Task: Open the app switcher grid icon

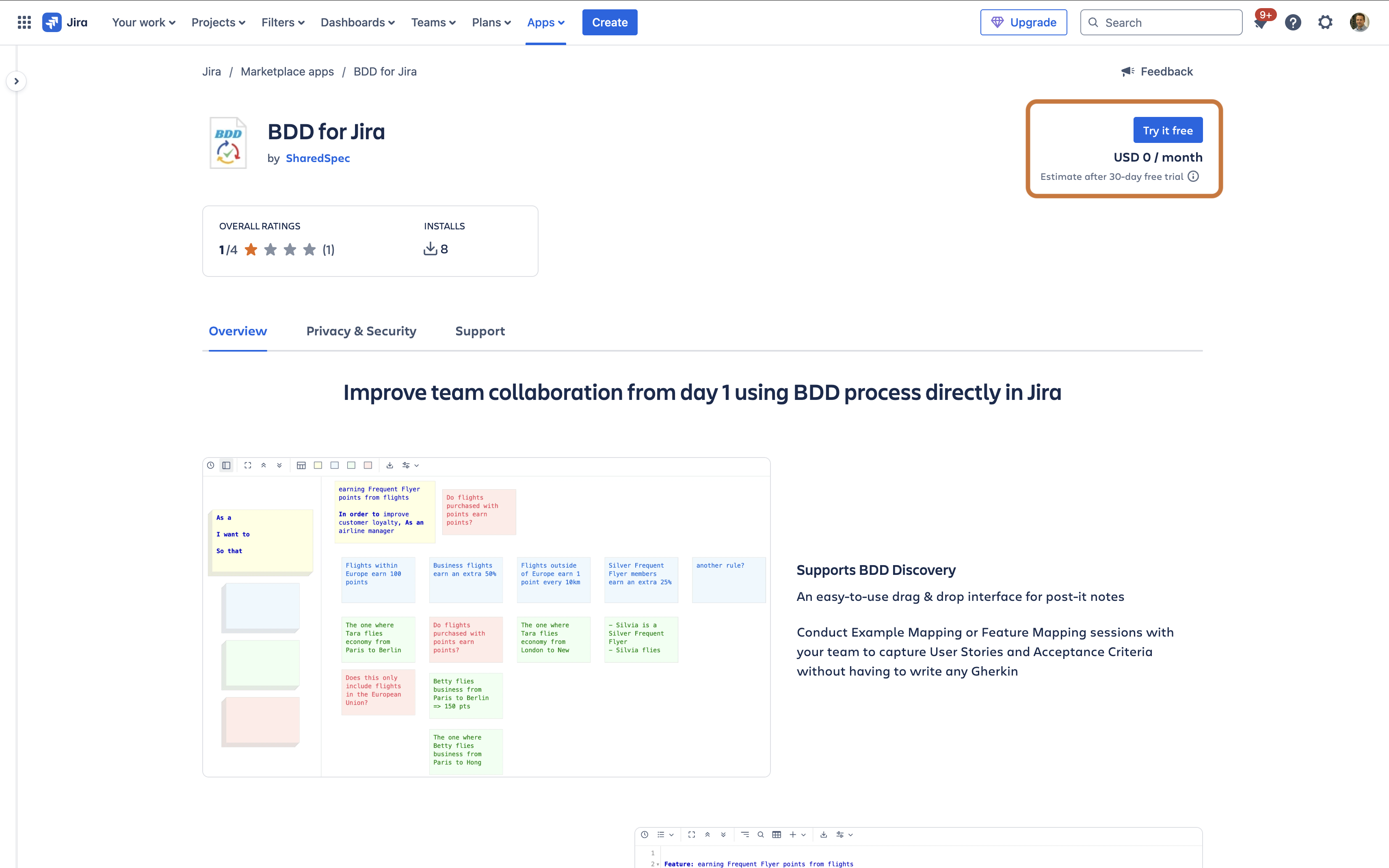Action: 24,22
